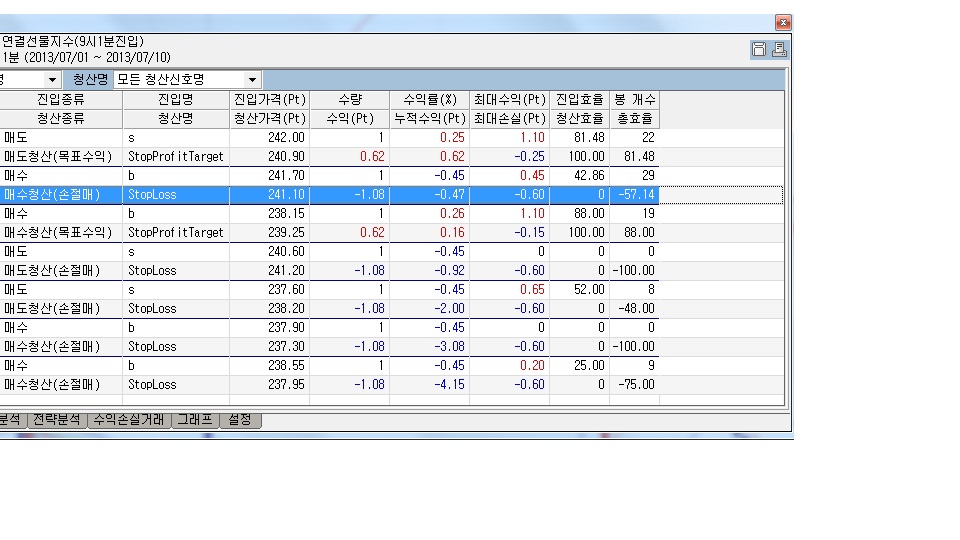Click the first 매도청산(목표수익) row label
This screenshot has width=960, height=540.
tap(58, 157)
